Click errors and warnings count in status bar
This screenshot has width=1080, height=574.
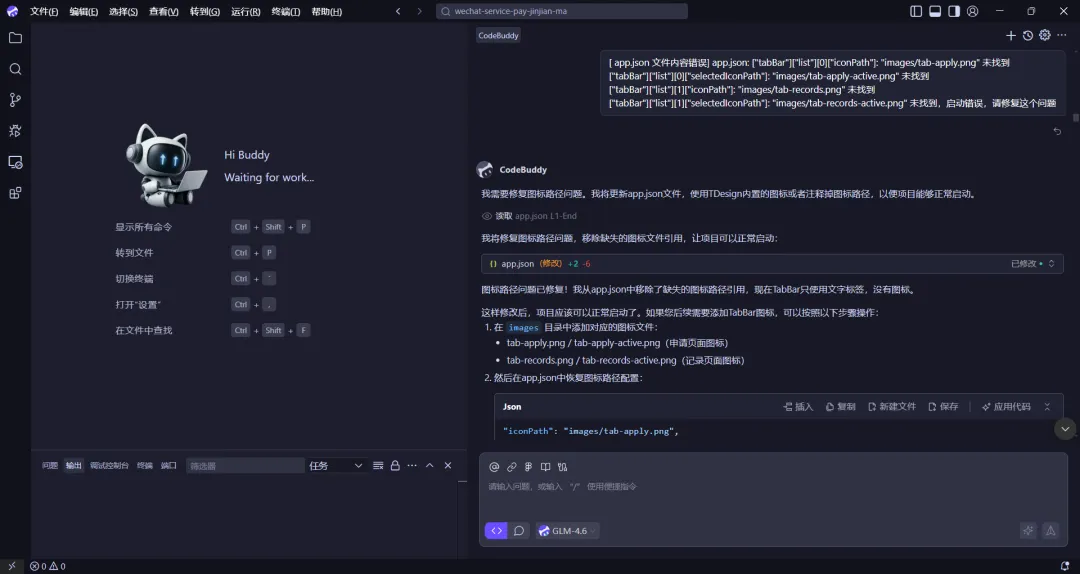[x=48, y=566]
